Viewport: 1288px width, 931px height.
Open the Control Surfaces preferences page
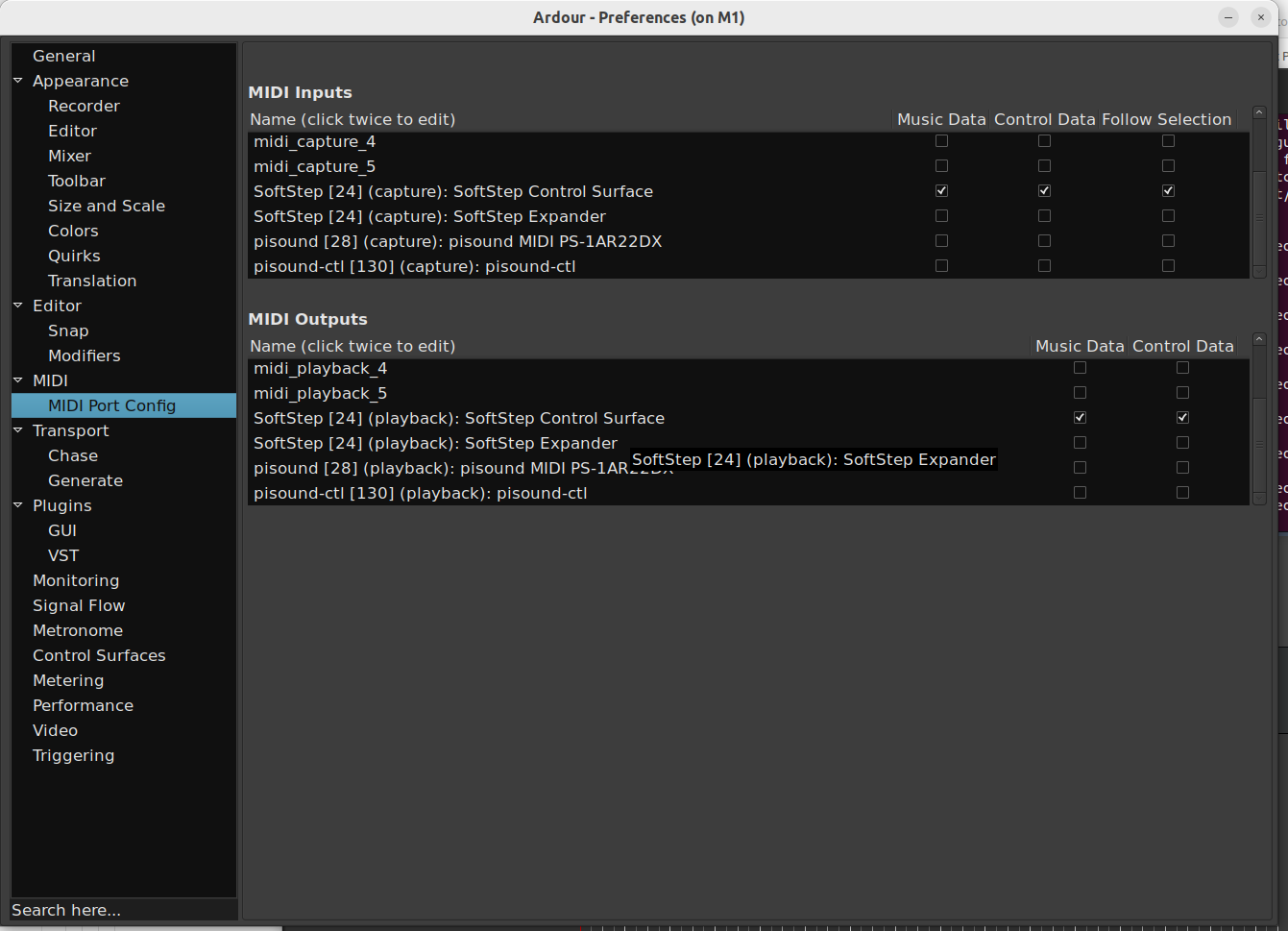[x=99, y=655]
